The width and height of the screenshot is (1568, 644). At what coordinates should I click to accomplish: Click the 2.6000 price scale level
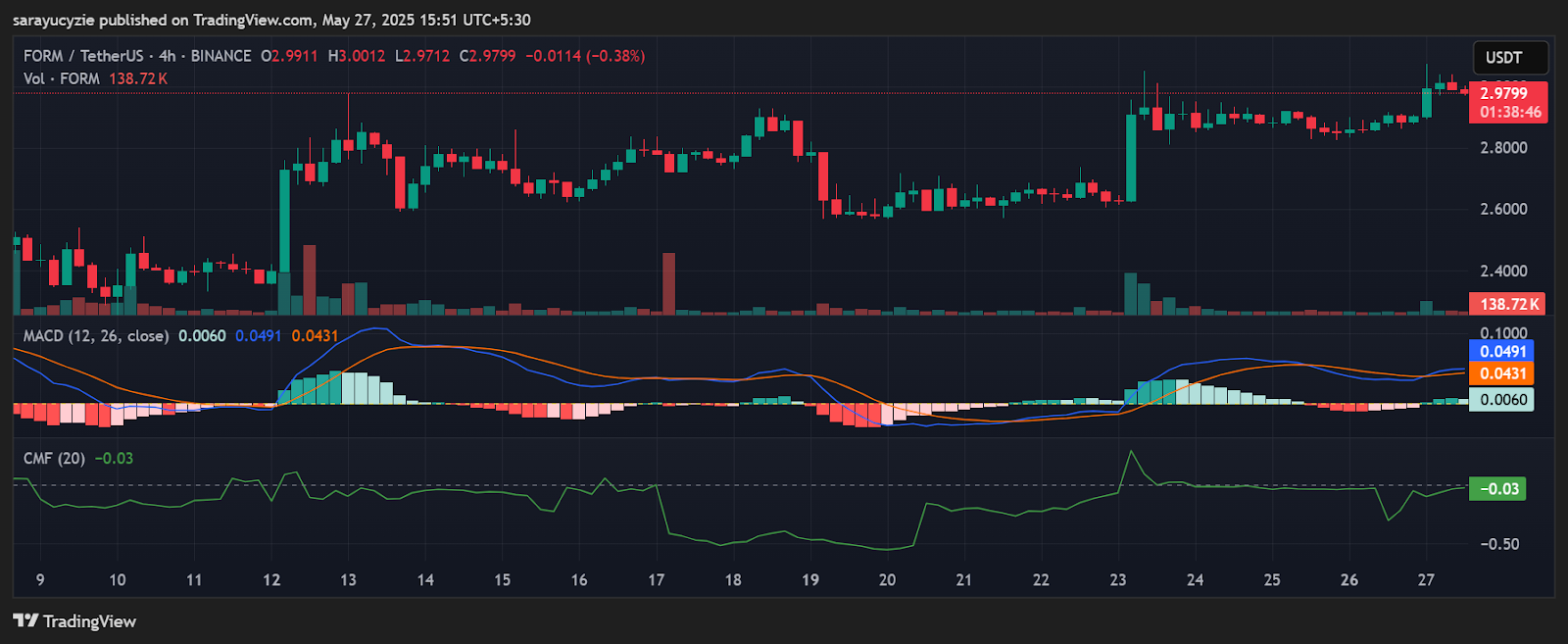pyautogui.click(x=1503, y=209)
